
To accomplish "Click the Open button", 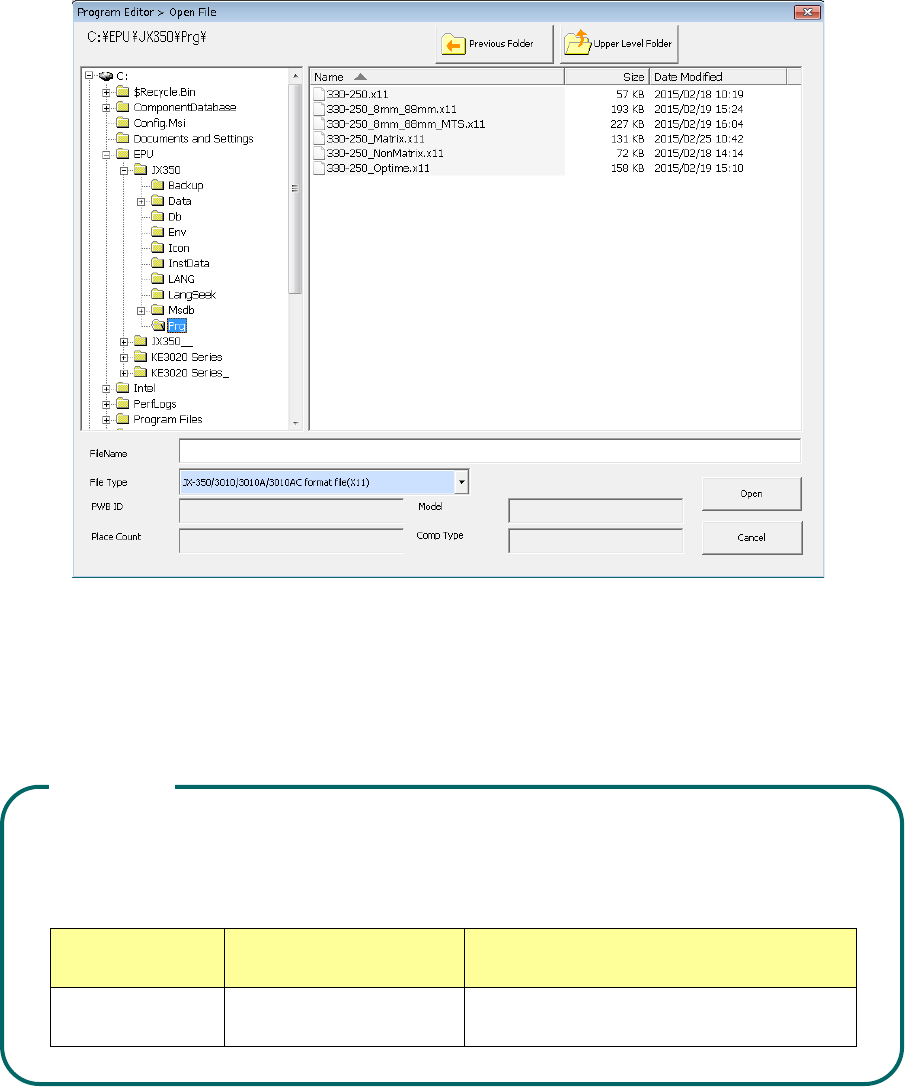I will (x=751, y=494).
